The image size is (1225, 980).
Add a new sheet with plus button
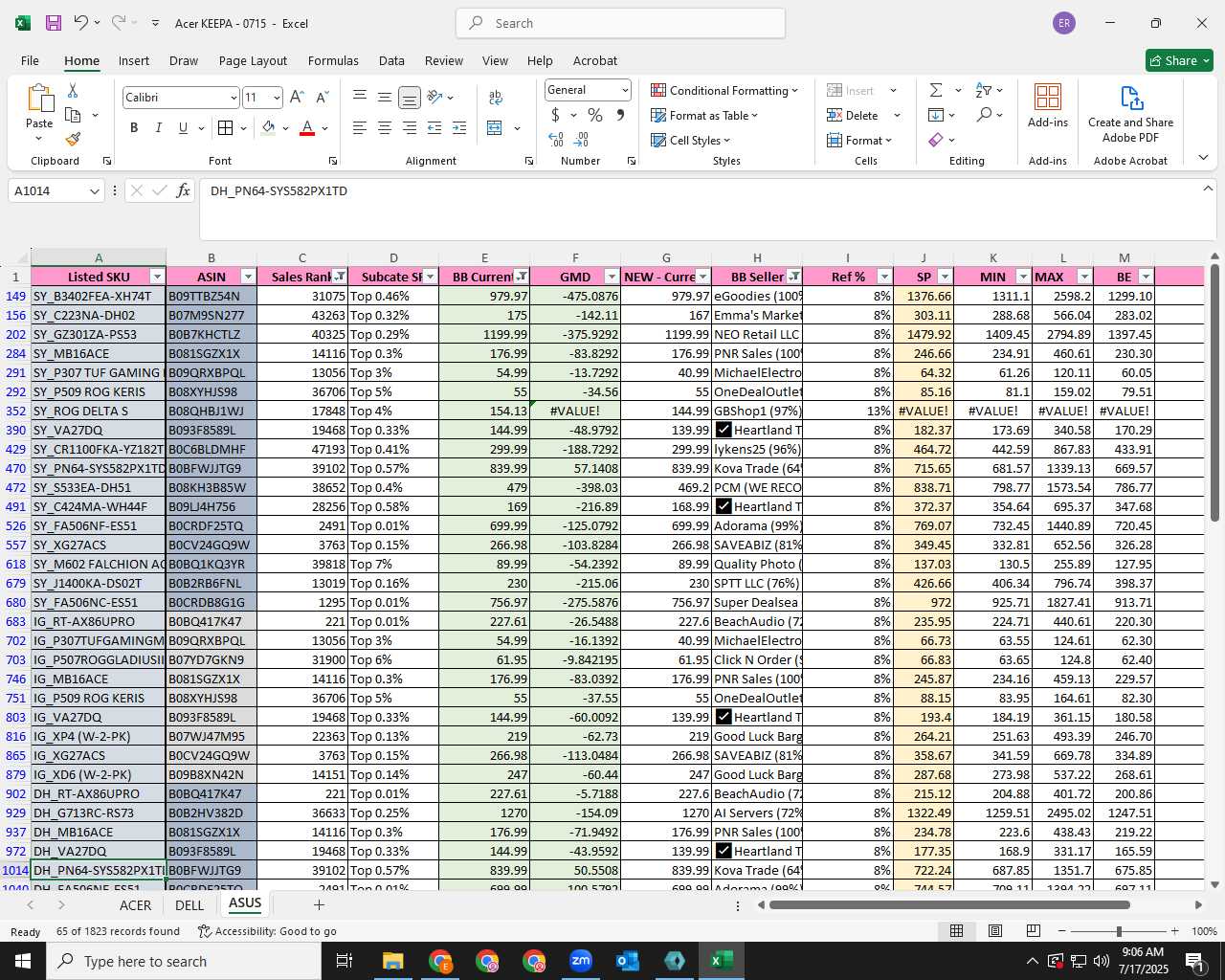coord(319,904)
